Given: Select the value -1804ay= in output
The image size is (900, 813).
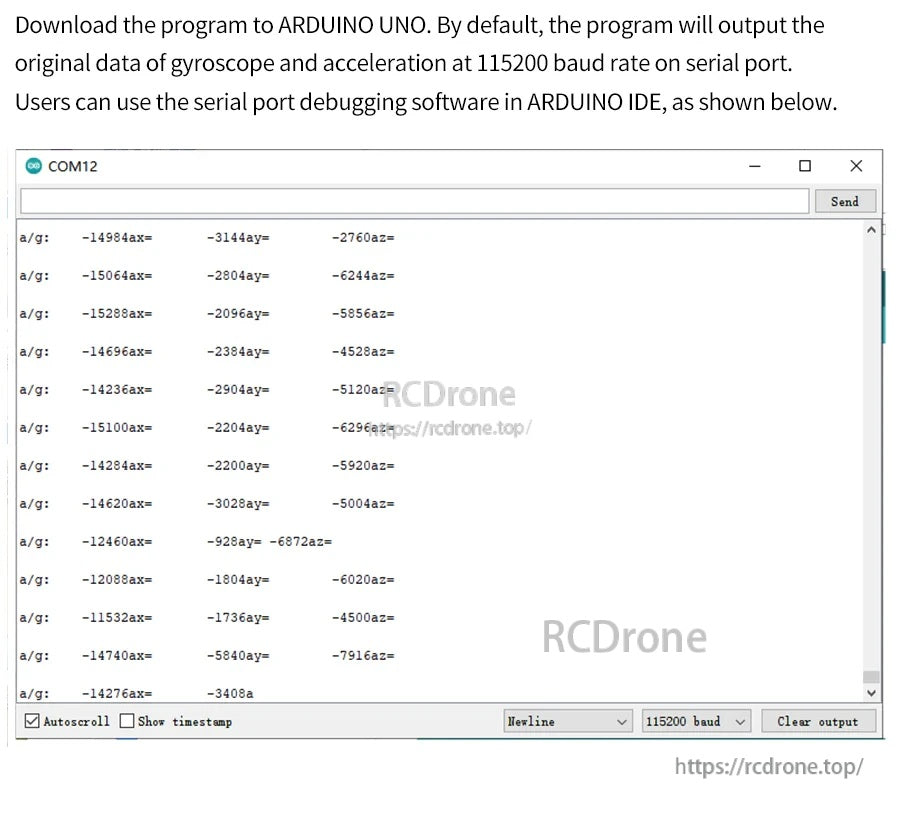Looking at the screenshot, I should [238, 579].
